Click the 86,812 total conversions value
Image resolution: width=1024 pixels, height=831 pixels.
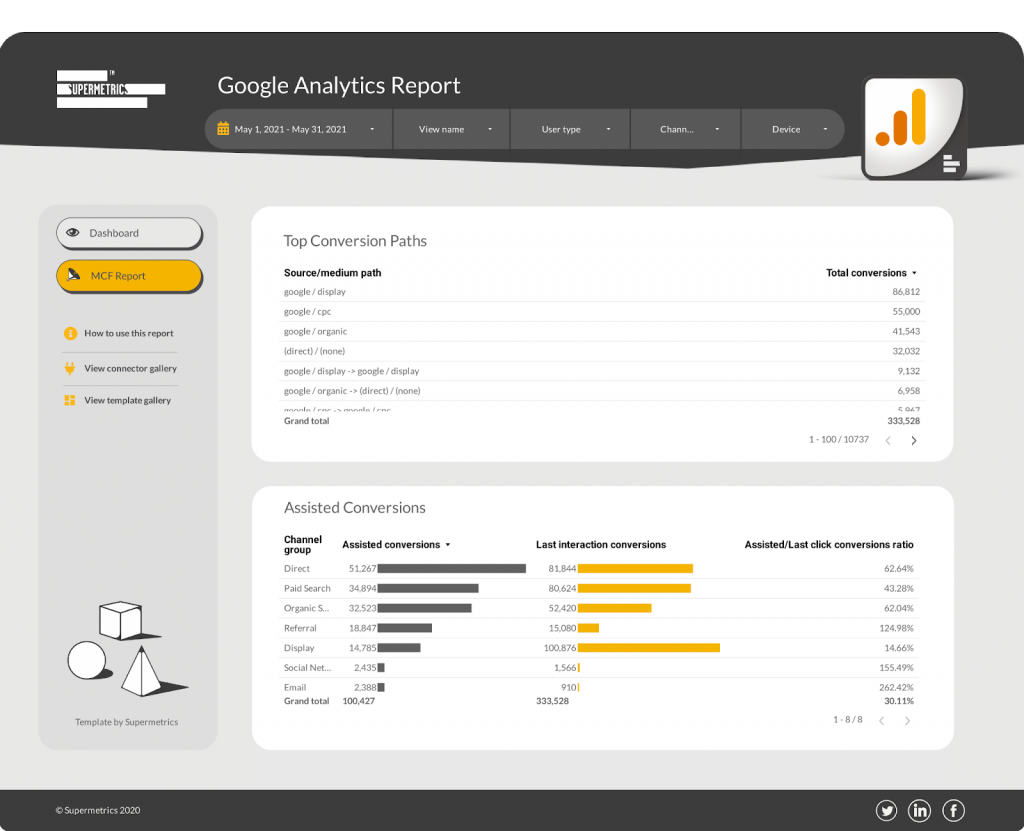tap(906, 292)
